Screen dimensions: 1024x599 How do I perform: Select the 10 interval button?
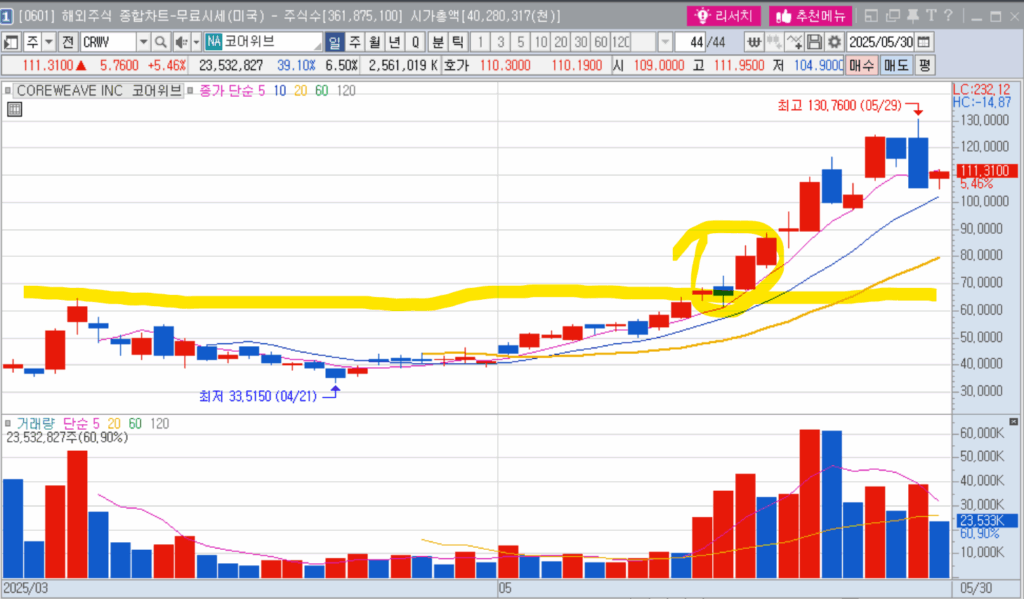pyautogui.click(x=540, y=42)
